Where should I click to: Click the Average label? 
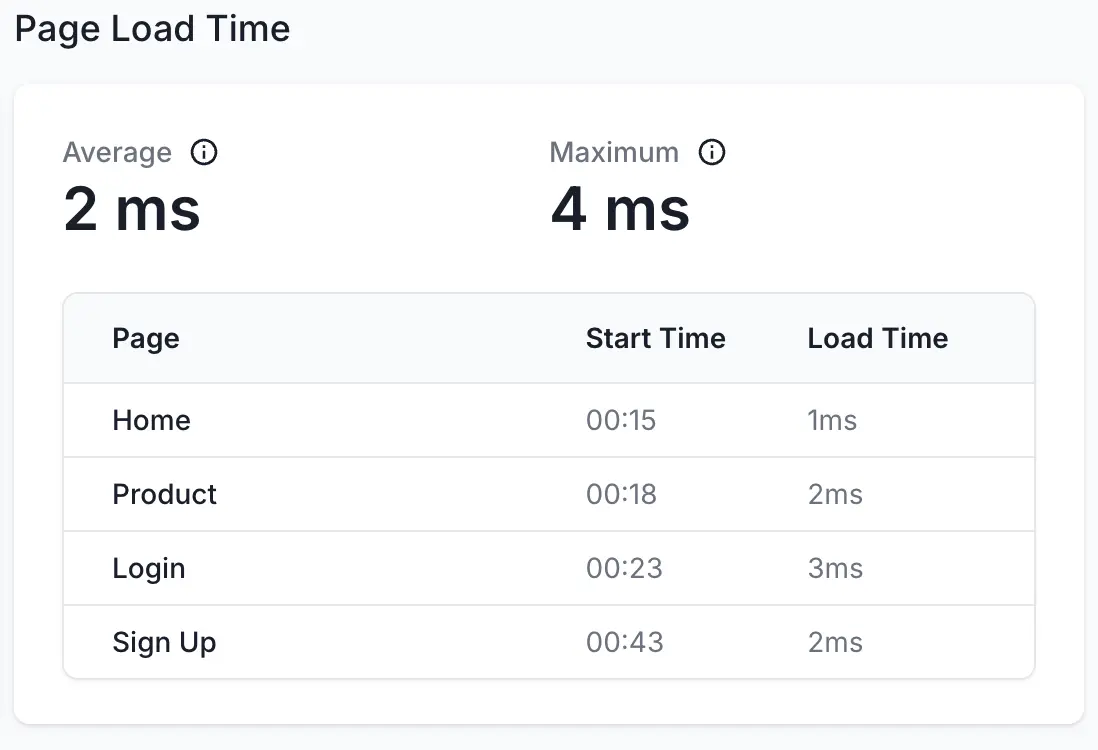tap(118, 153)
